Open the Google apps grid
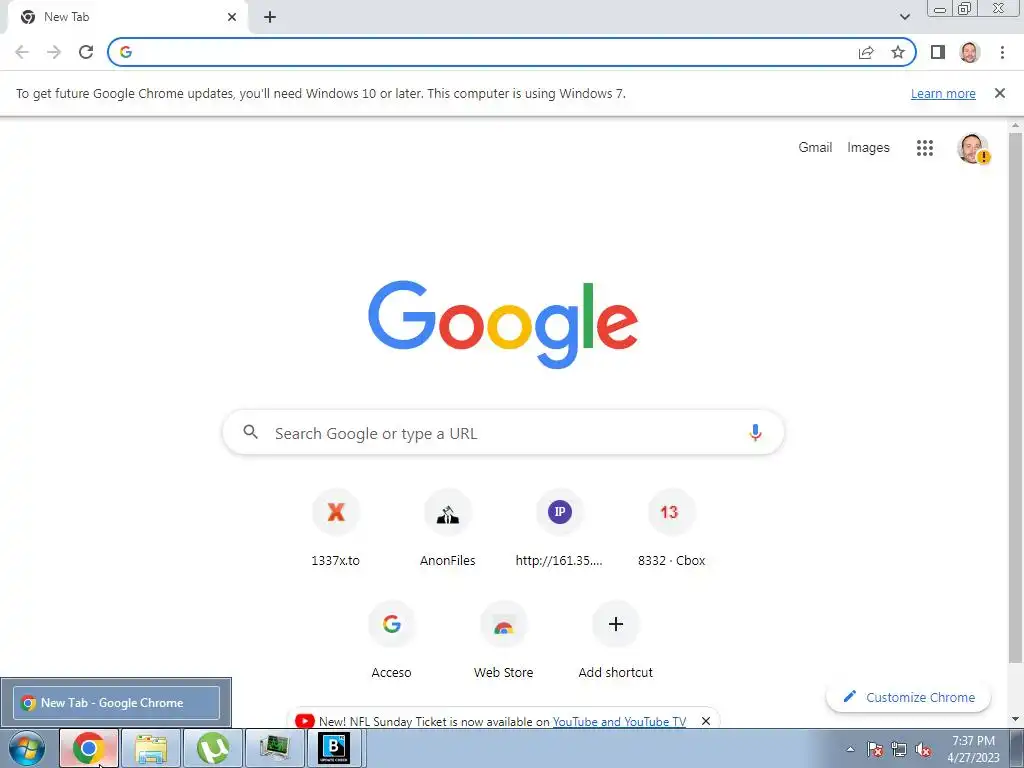This screenshot has height=768, width=1024. tap(925, 148)
